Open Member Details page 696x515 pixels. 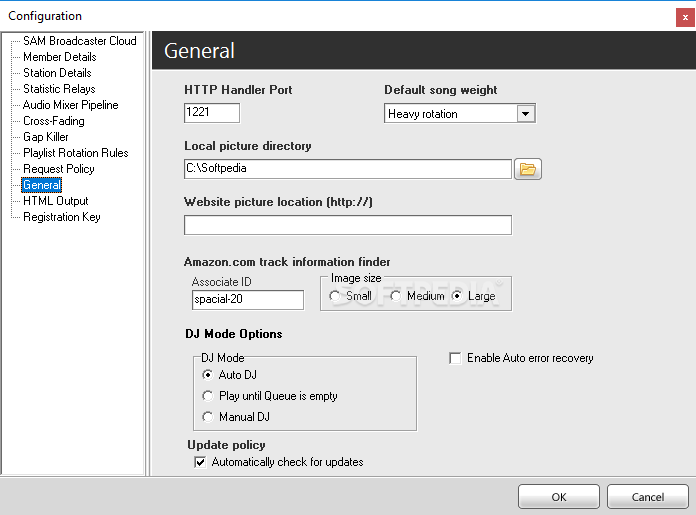pos(59,57)
